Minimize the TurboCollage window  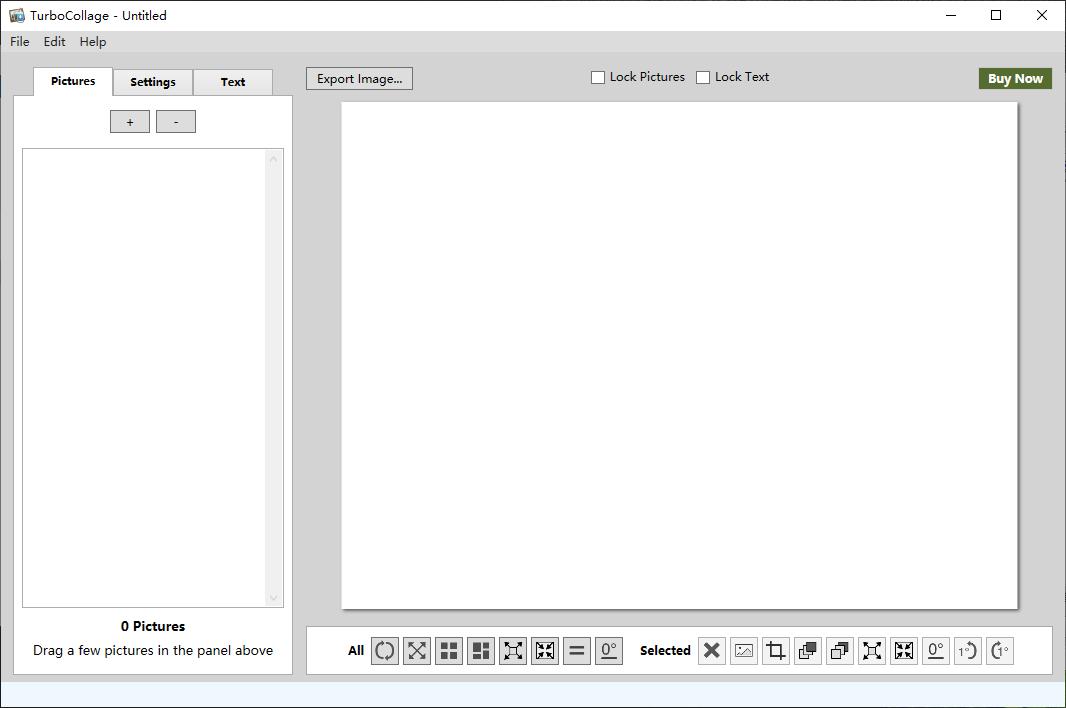pos(951,15)
